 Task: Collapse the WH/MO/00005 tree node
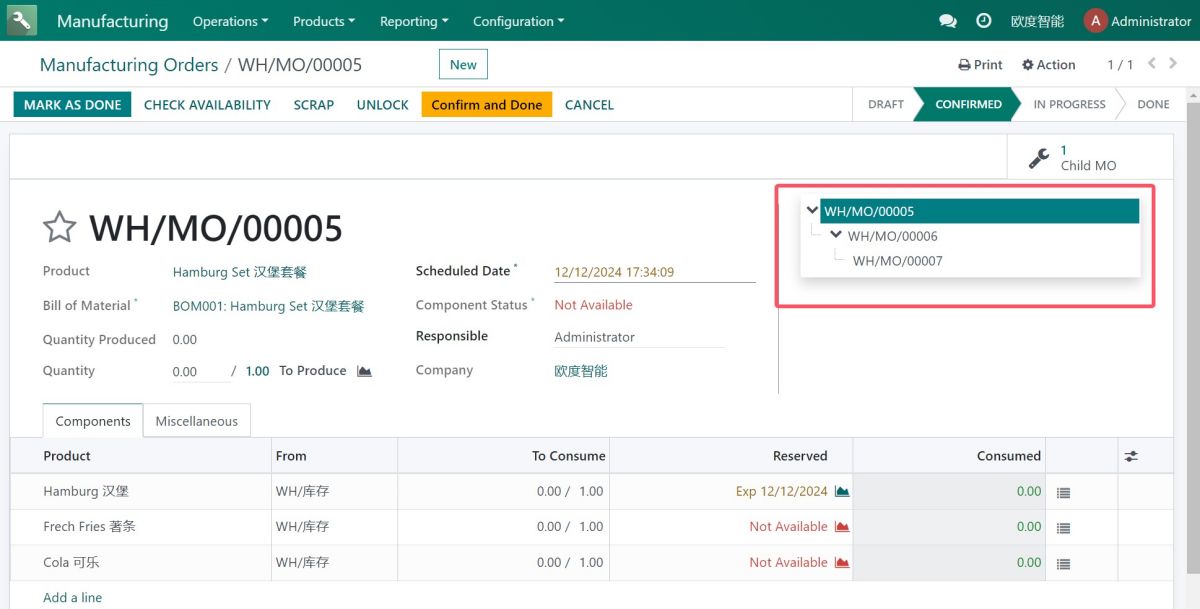812,211
